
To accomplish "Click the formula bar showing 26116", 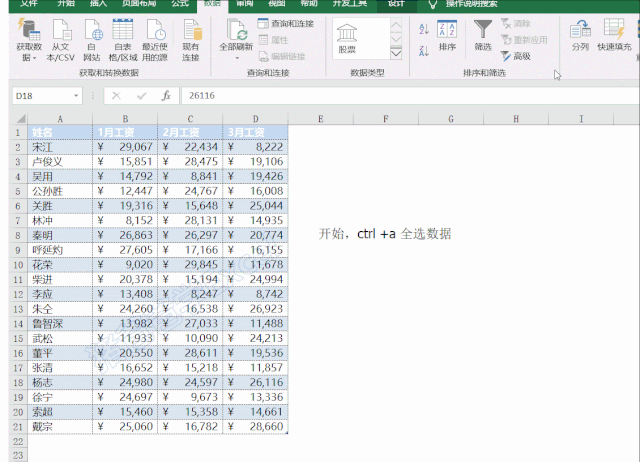I will coord(410,96).
